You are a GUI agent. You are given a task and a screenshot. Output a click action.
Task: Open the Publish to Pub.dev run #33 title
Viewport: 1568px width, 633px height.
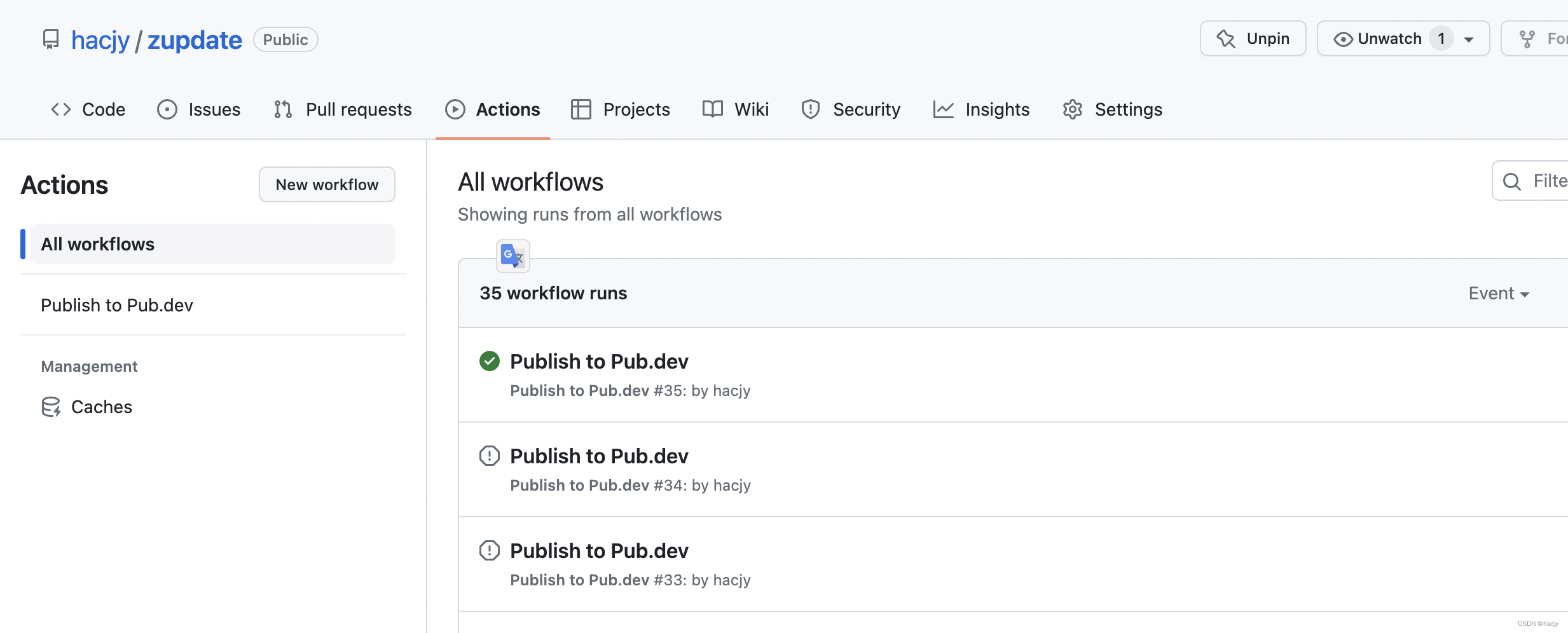pos(599,550)
